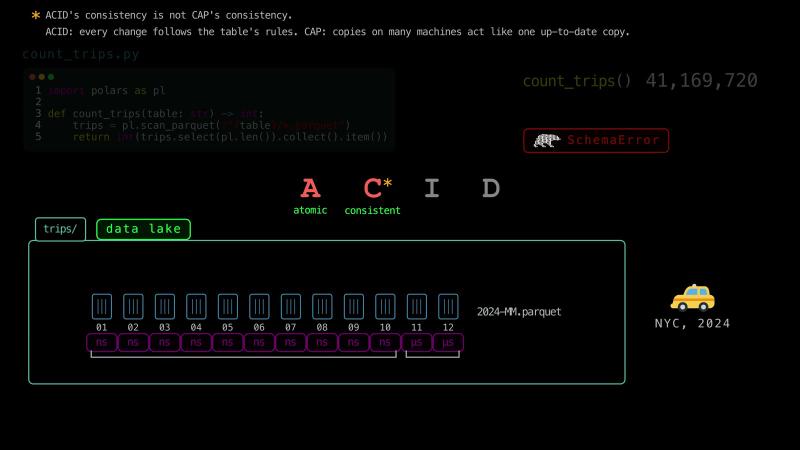Click the parquet file icon labeled 07

[291, 307]
